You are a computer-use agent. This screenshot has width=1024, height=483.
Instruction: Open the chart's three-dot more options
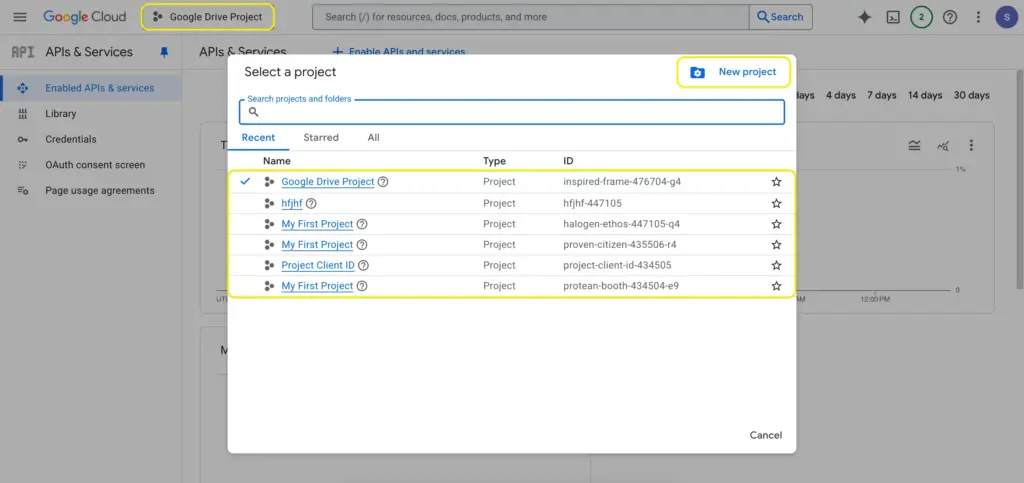972,145
